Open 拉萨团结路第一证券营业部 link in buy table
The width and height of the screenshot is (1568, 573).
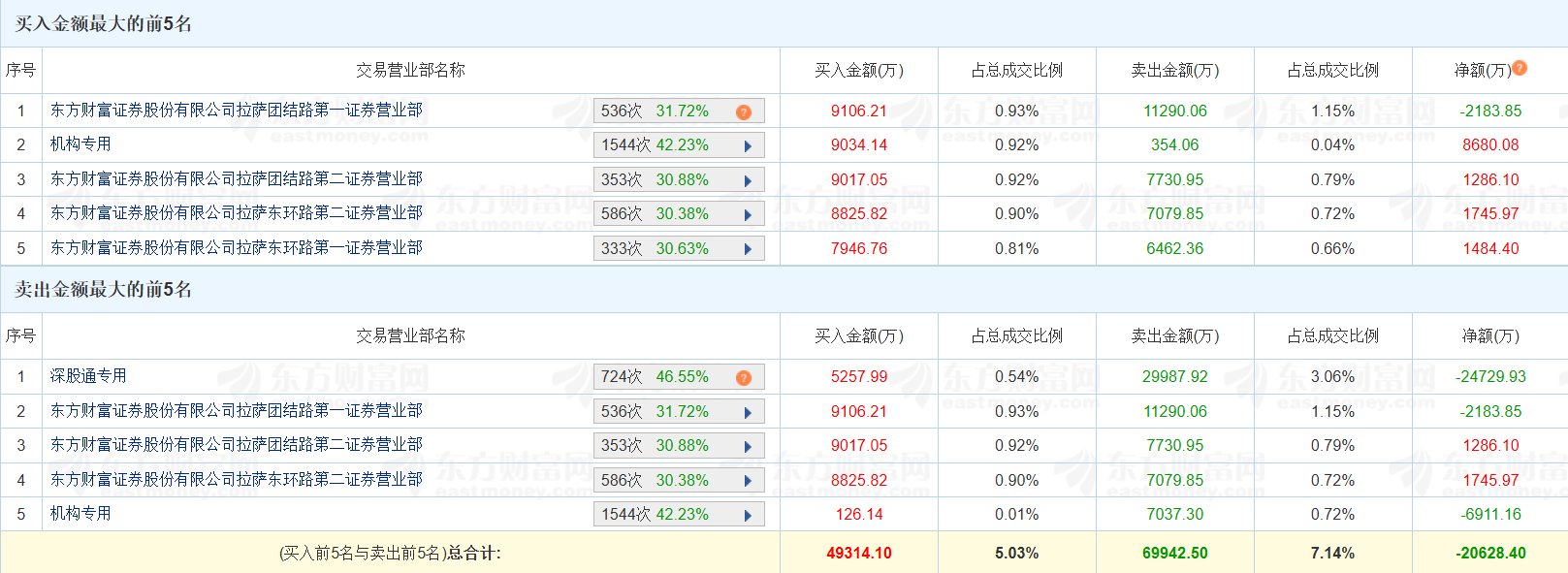(x=237, y=111)
